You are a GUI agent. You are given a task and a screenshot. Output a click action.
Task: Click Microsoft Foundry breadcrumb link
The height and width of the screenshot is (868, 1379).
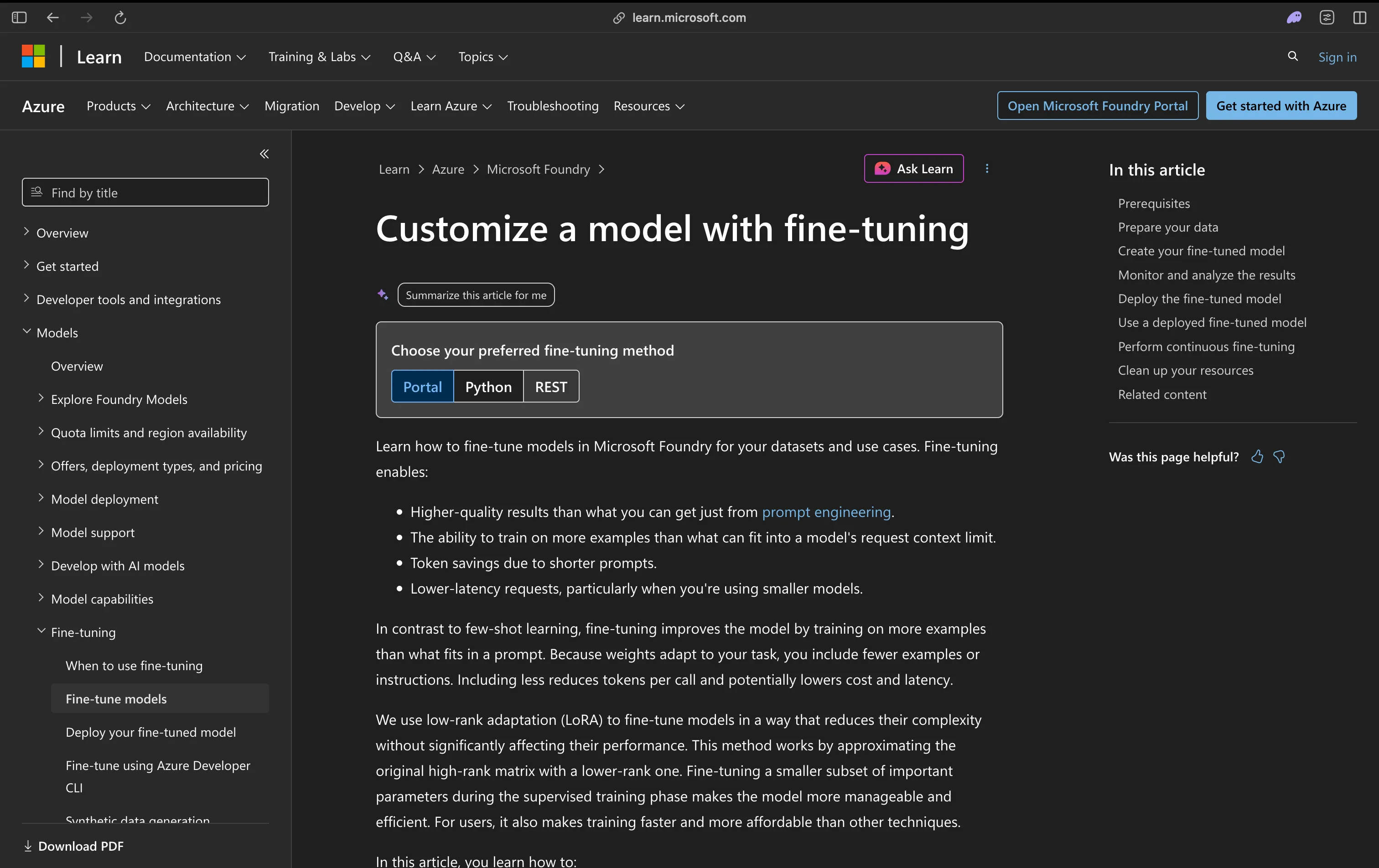point(538,170)
